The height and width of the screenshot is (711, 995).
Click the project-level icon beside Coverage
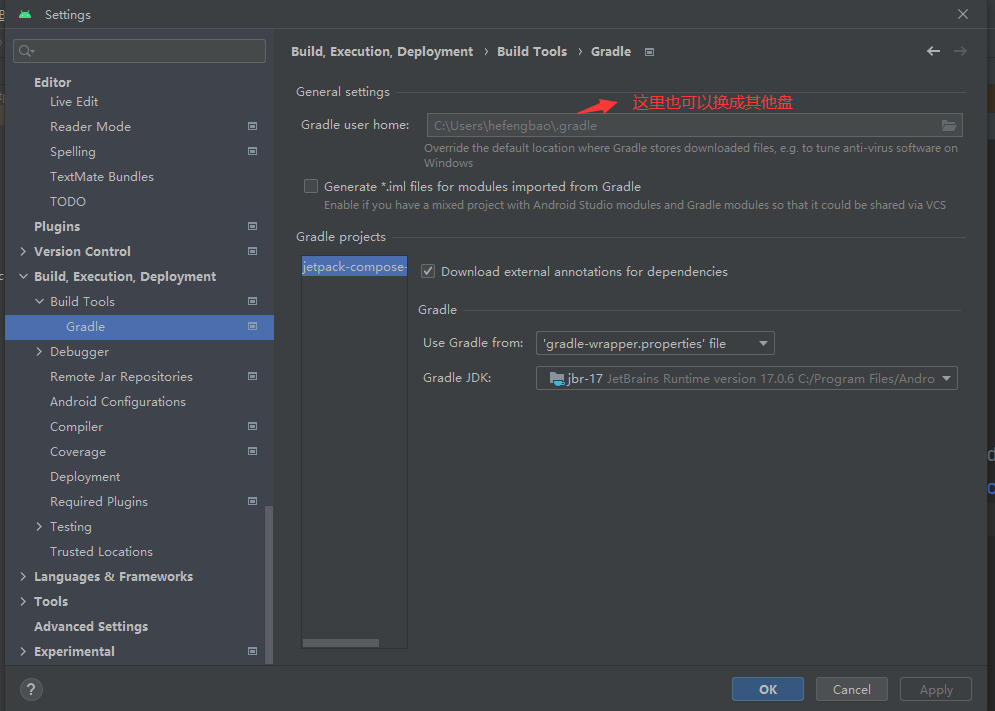[253, 451]
